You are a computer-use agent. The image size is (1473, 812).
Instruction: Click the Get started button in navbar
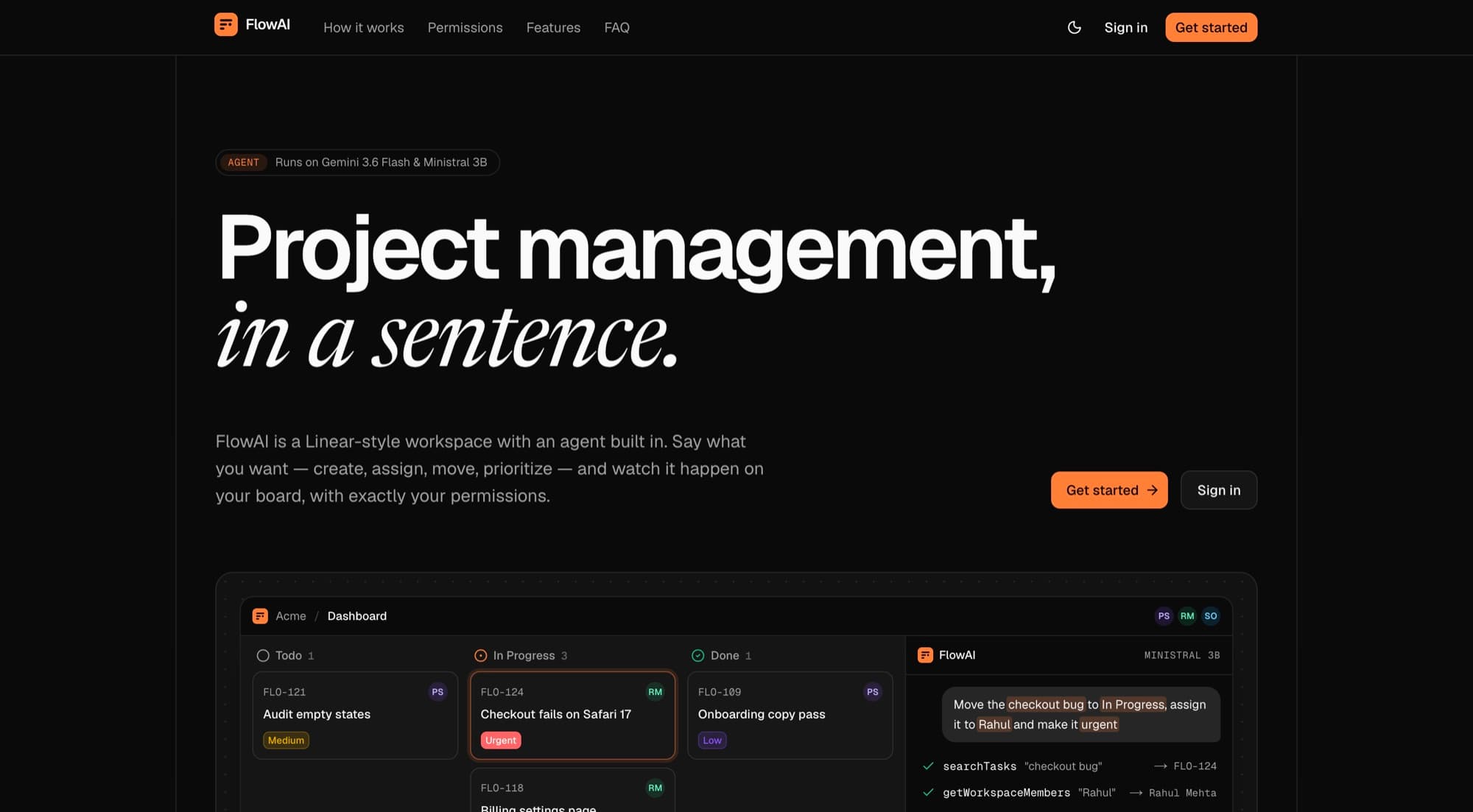tap(1211, 27)
